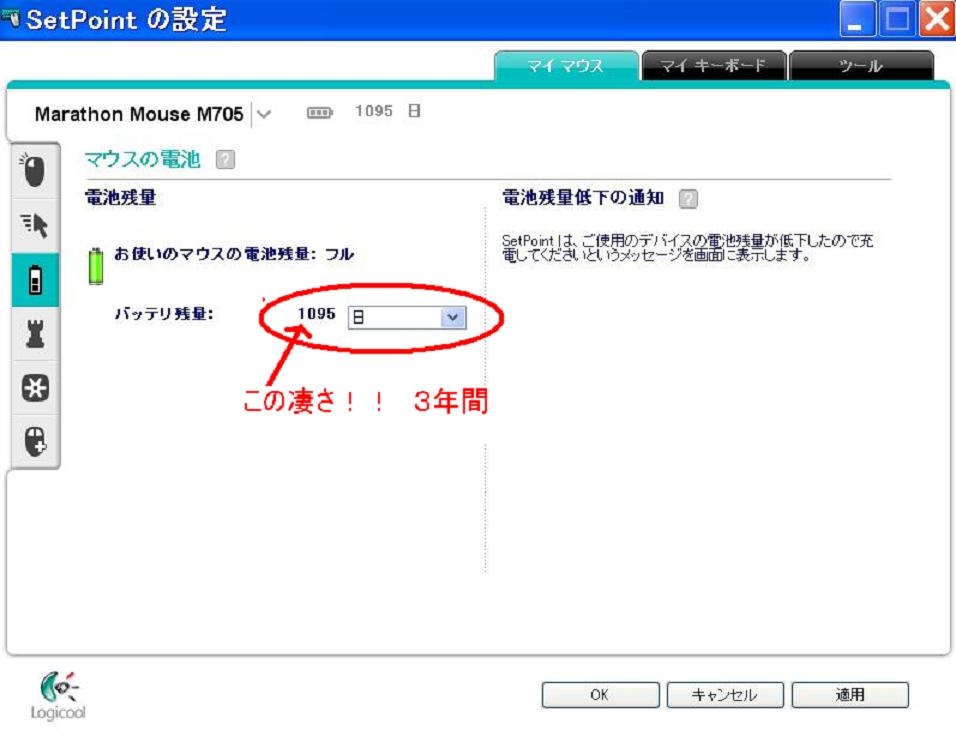Switch to the ツール tab

(861, 66)
